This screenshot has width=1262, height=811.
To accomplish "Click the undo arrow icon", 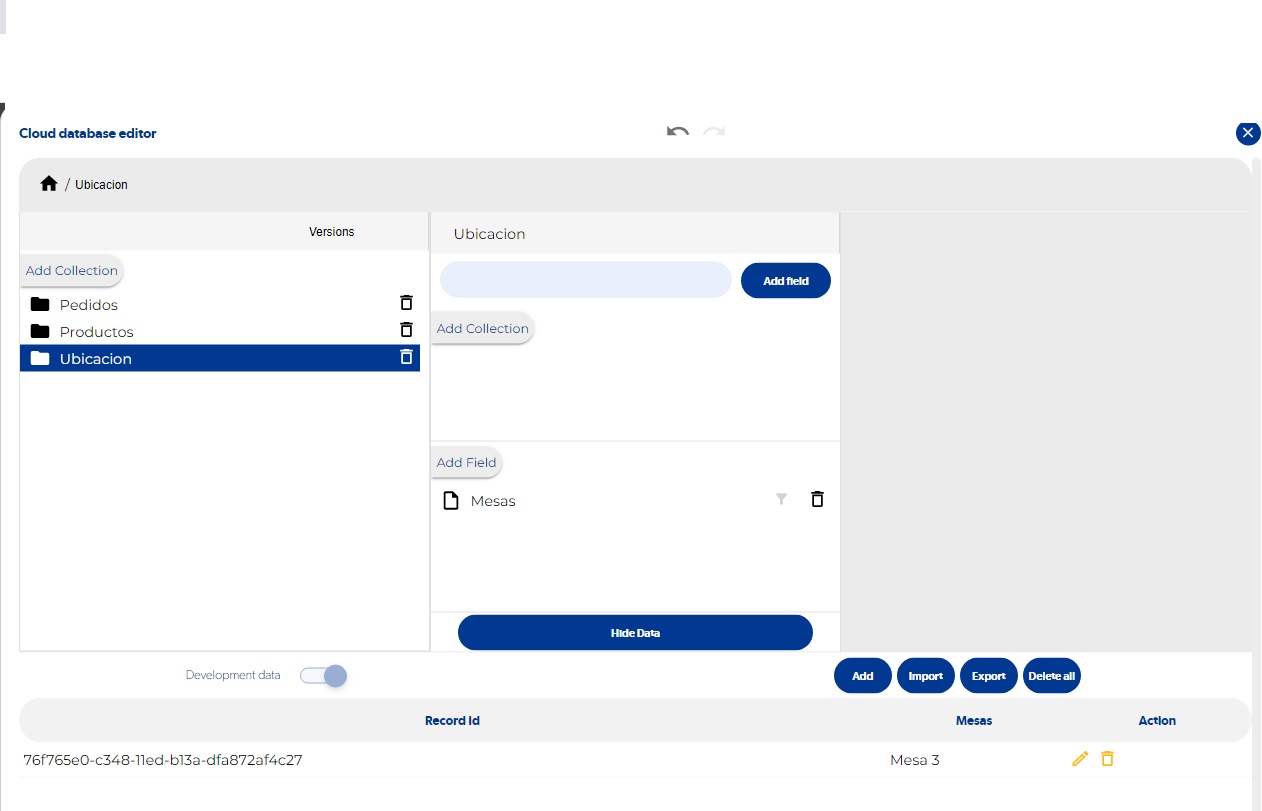I will coord(677,133).
